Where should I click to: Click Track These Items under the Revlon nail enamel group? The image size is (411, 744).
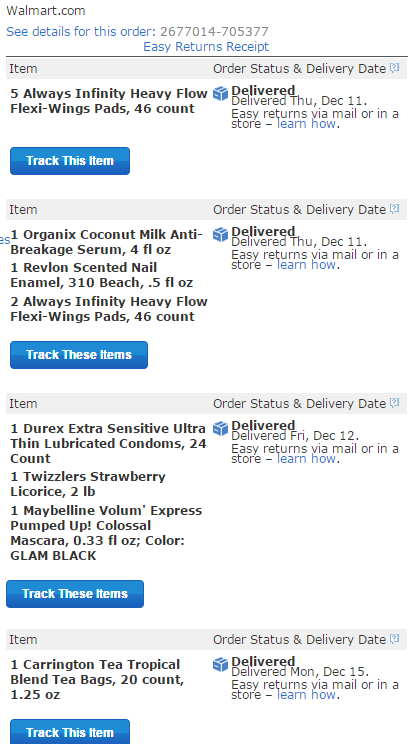point(79,355)
